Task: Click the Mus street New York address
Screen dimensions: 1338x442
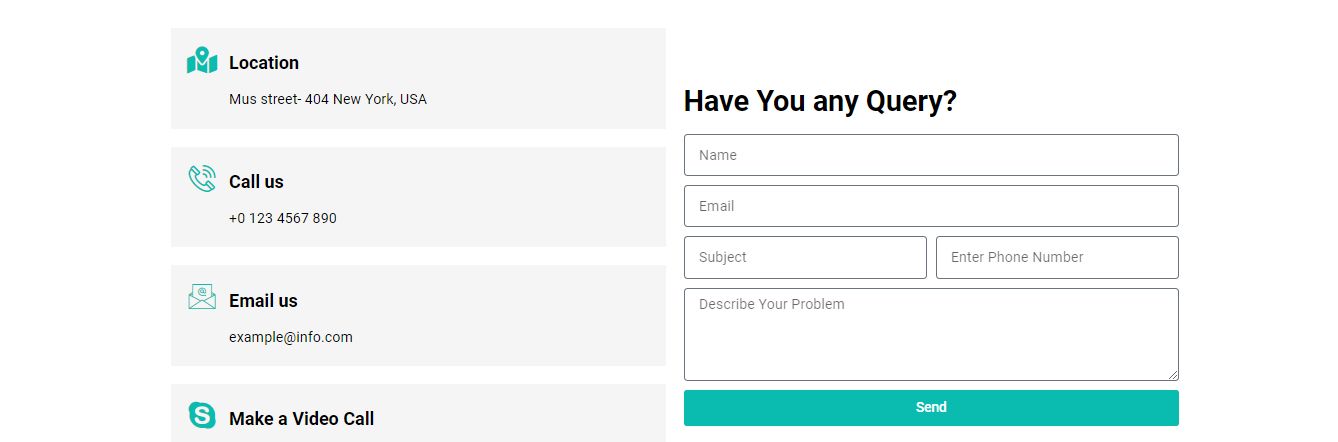Action: click(x=328, y=99)
